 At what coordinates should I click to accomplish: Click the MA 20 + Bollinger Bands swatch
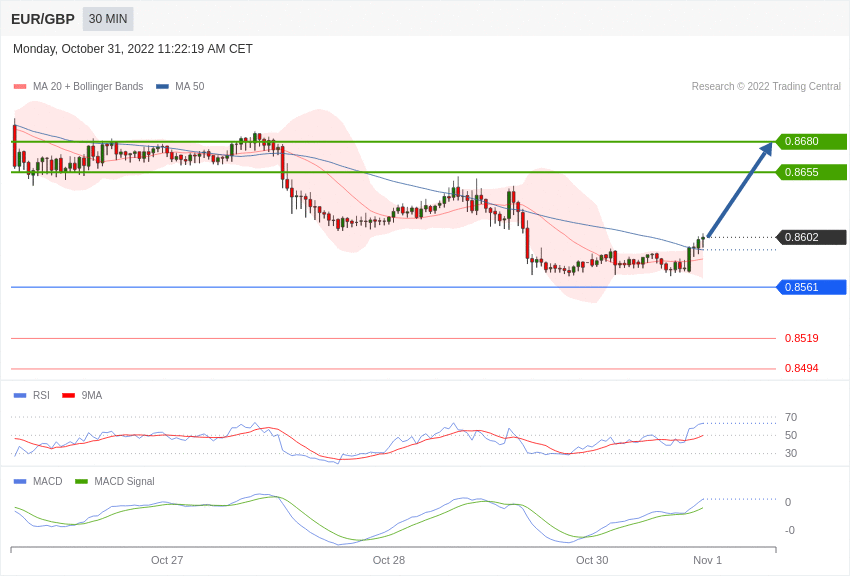[20, 86]
